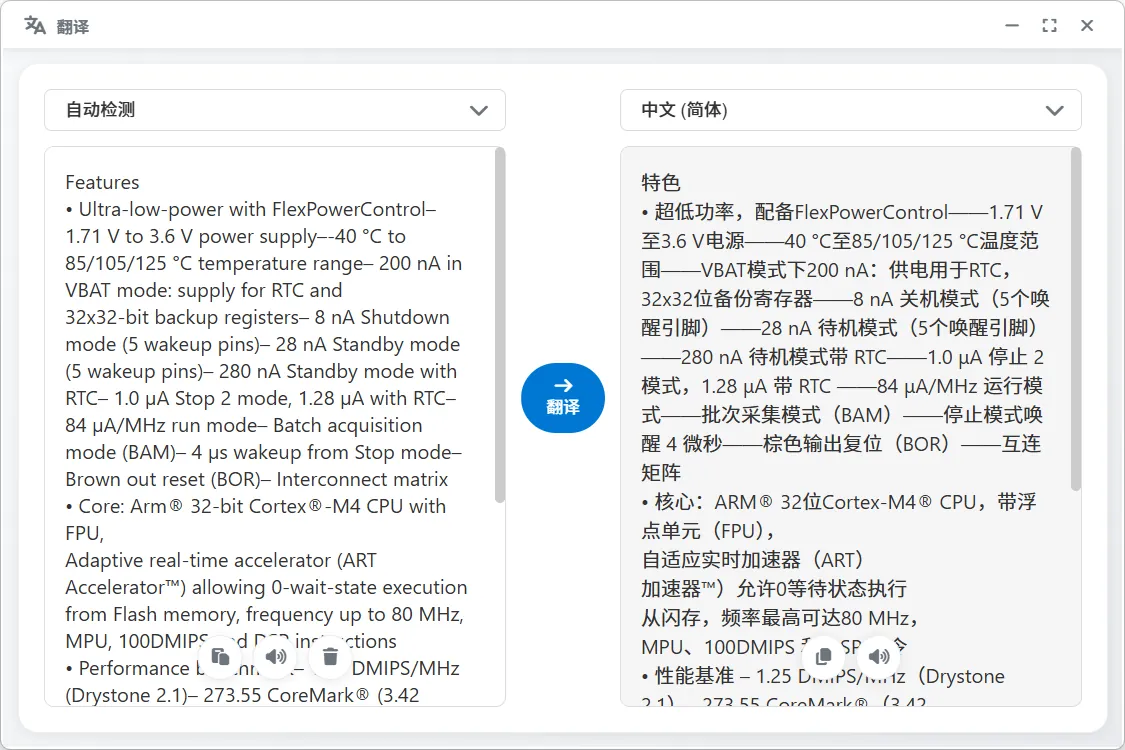Screen dimensions: 1125x750
Task: Click the translation pane scrollbar thumb
Action: pyautogui.click(x=1075, y=319)
